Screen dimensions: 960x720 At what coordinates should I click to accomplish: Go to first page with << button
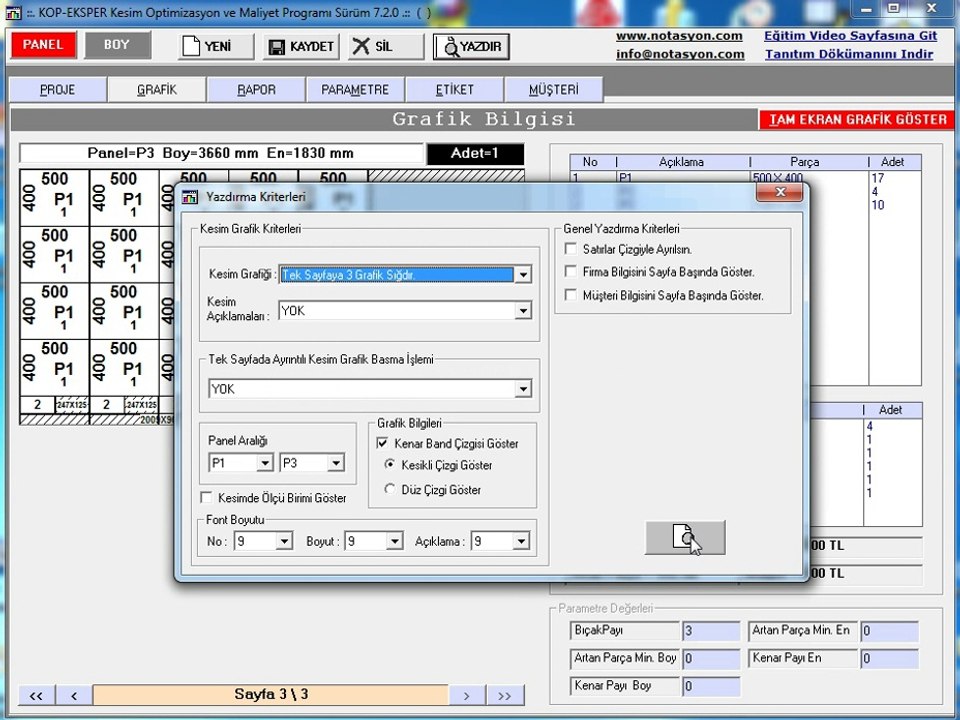pos(36,696)
